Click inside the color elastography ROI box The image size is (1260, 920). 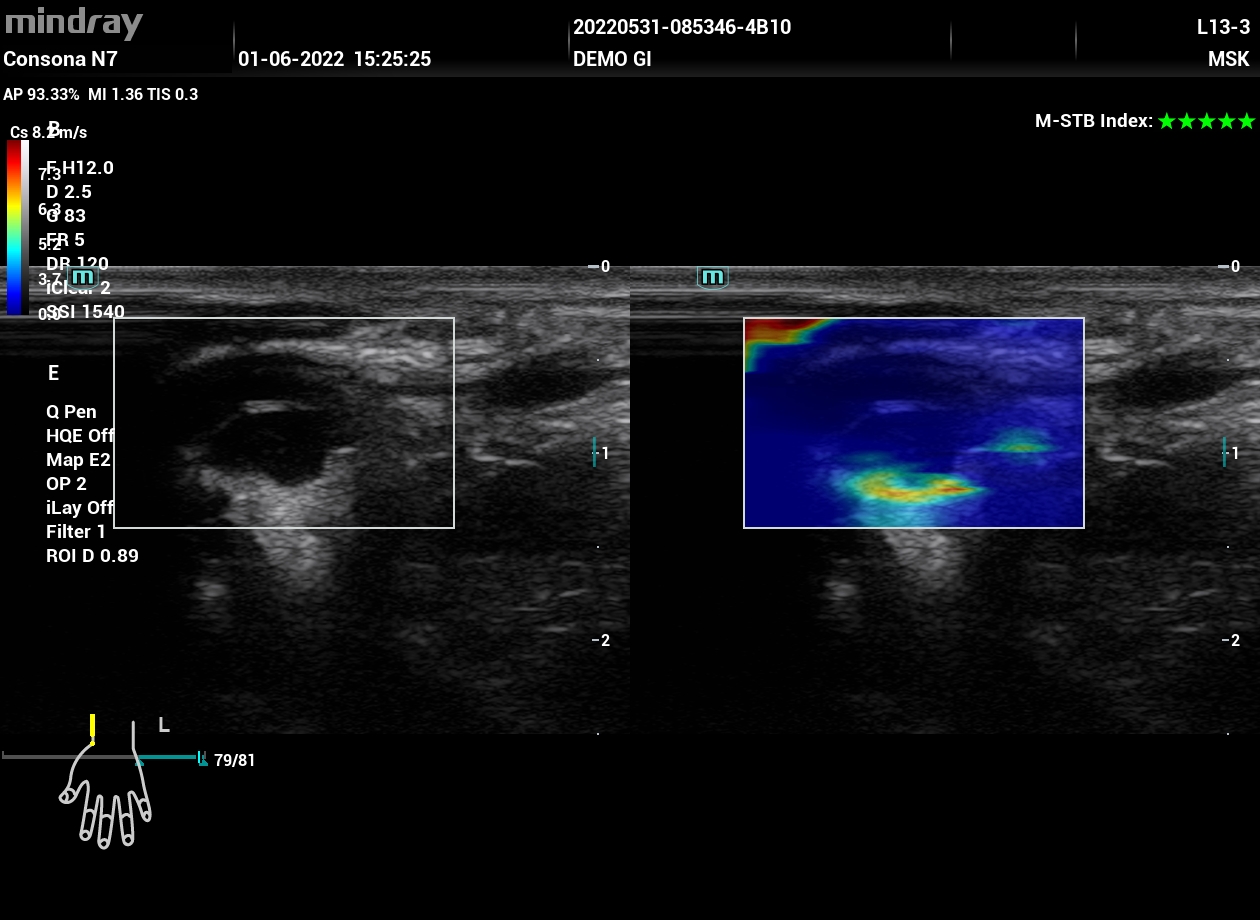[x=913, y=422]
